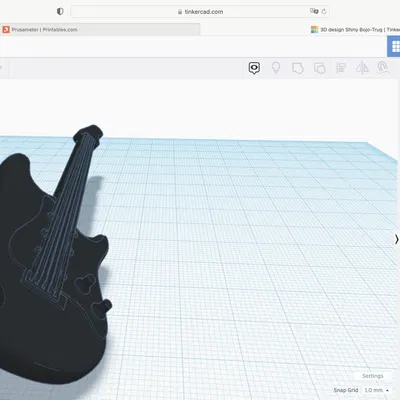Screen dimensions: 400x400
Task: Switch to 3D design grid view button
Action: (394, 47)
